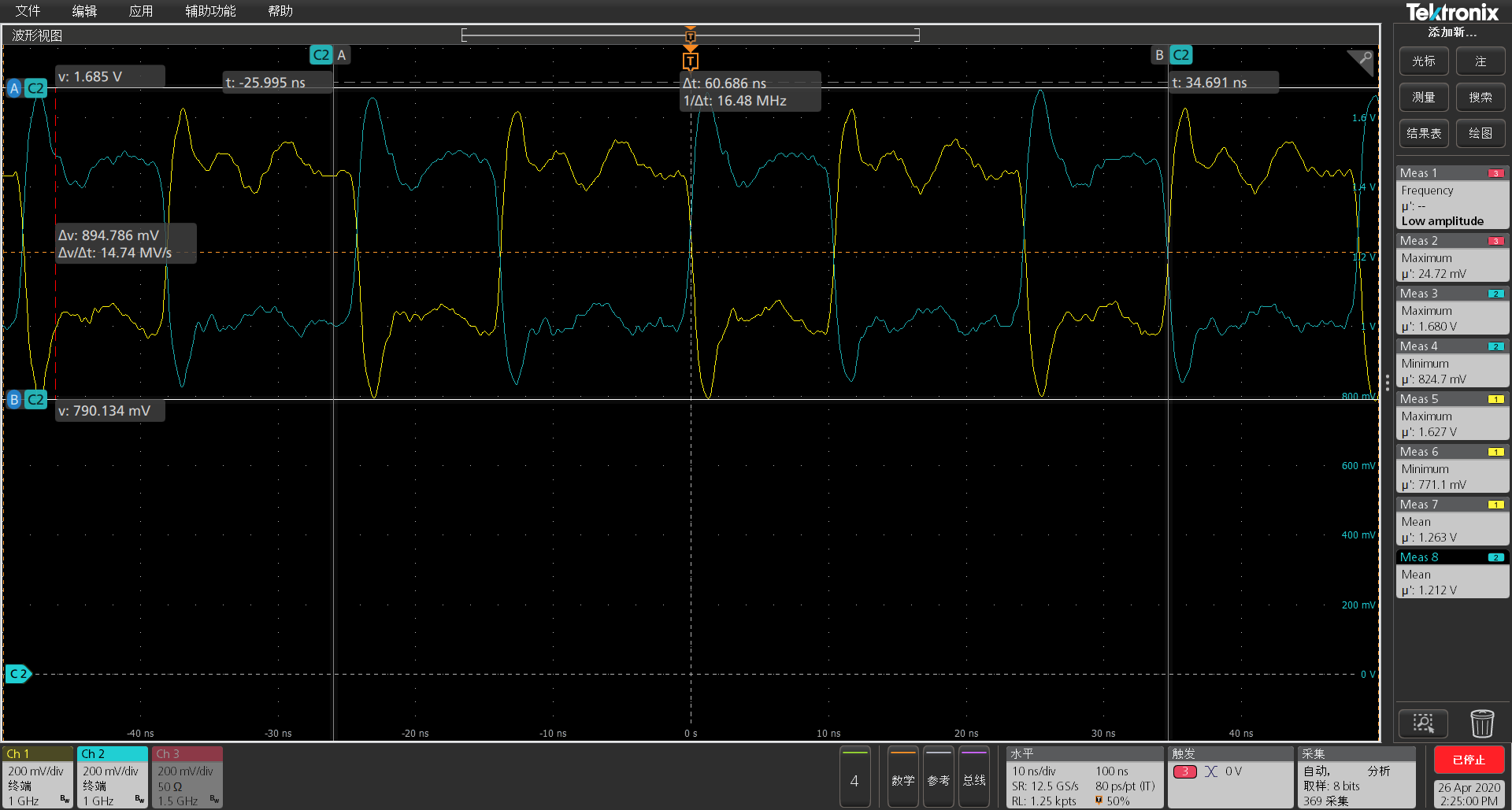Open the 水平 horizontal settings badge
1512x810 pixels.
1084,777
